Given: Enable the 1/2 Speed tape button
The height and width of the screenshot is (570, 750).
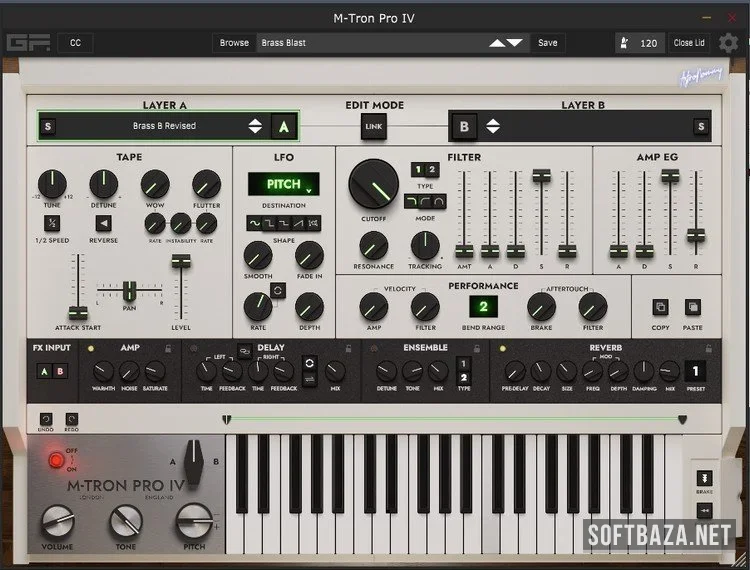Looking at the screenshot, I should (x=51, y=223).
